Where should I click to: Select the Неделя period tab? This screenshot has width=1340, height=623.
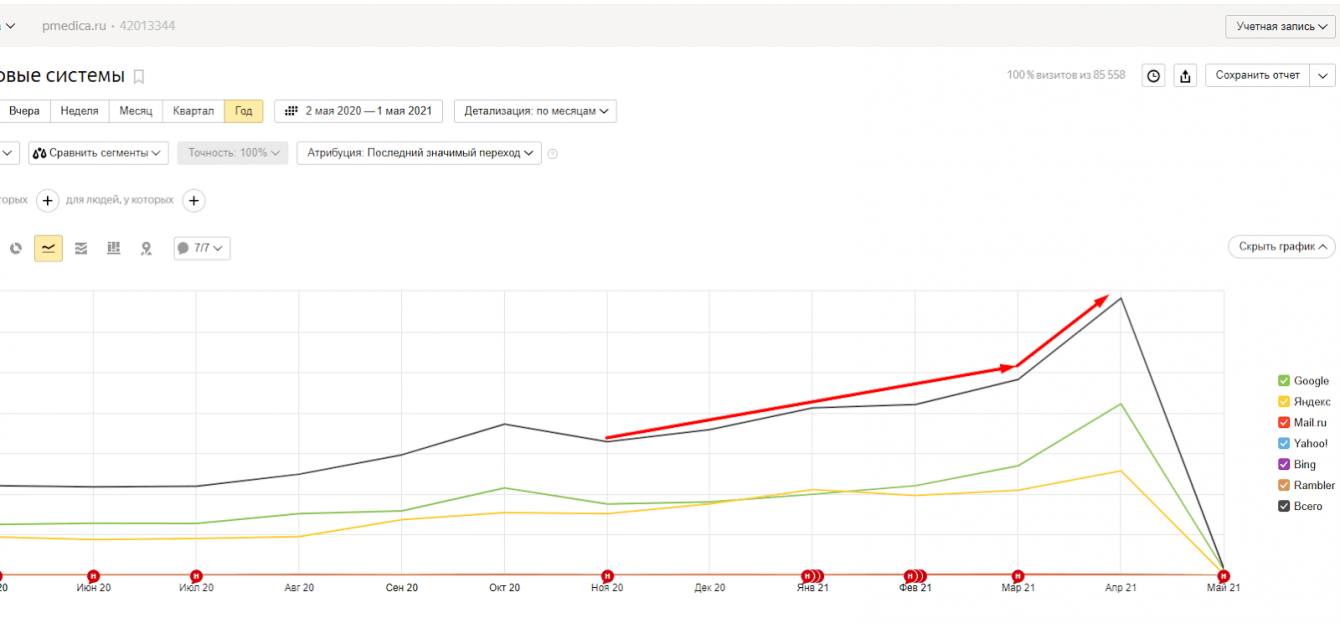coord(80,111)
